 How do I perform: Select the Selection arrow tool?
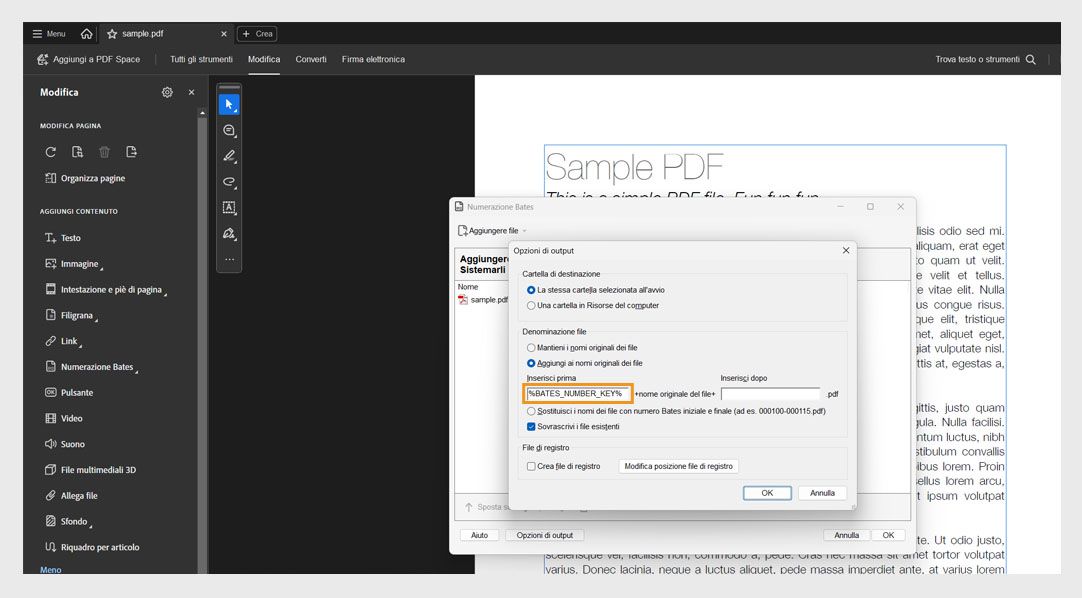[x=229, y=103]
